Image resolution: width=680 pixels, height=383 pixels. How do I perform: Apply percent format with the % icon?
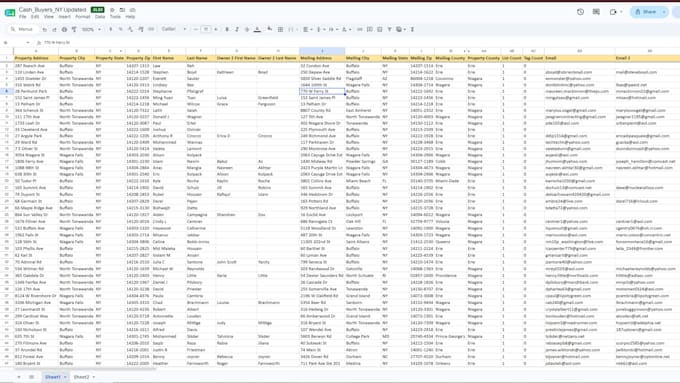(121, 29)
